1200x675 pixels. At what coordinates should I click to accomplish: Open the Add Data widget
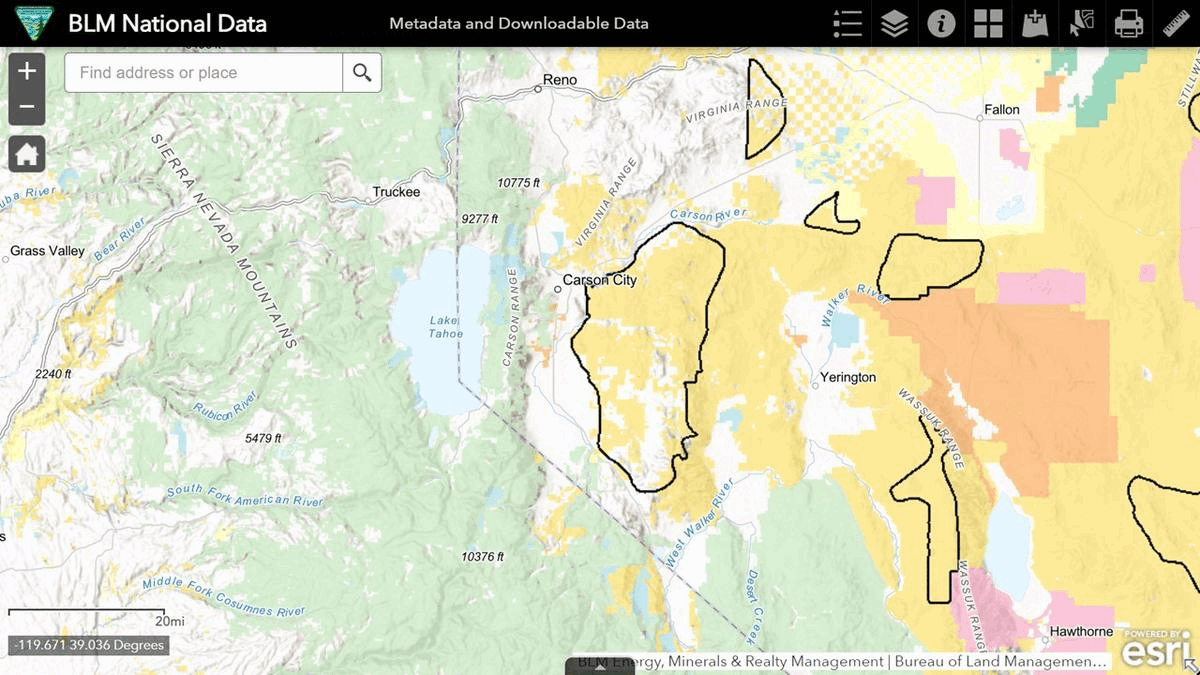[1035, 24]
